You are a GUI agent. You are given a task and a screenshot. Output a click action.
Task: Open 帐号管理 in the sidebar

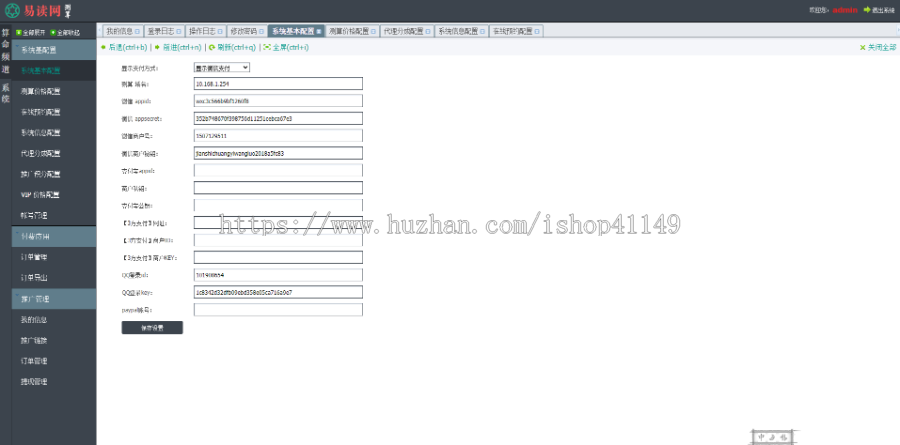tap(54, 215)
